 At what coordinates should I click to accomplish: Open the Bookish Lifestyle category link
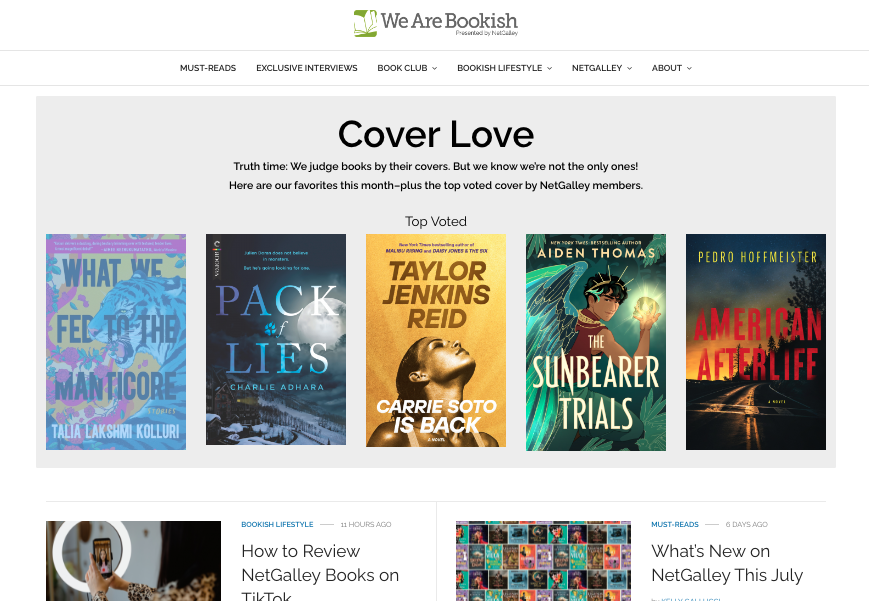click(277, 524)
